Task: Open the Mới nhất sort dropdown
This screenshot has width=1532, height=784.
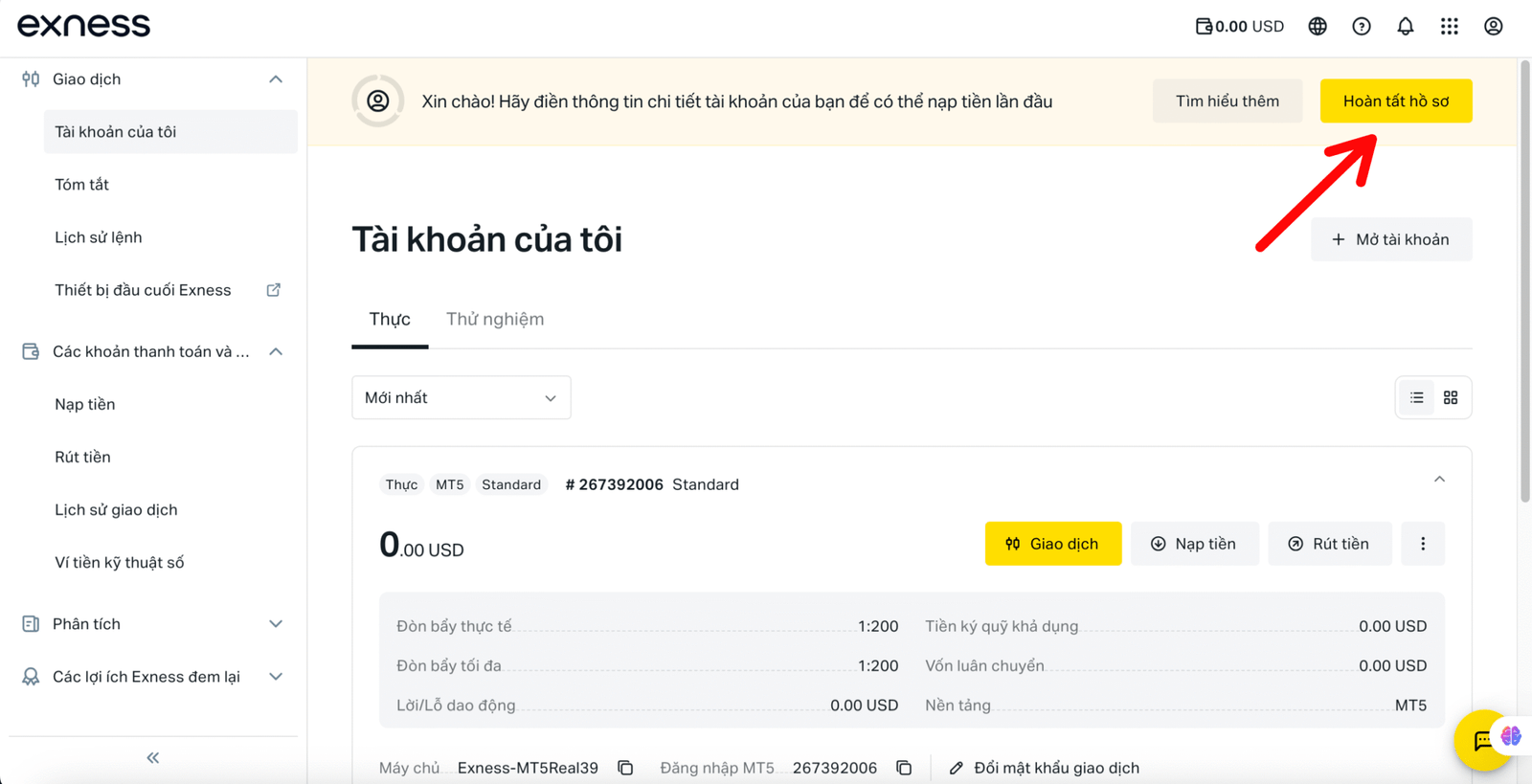Action: click(x=461, y=397)
